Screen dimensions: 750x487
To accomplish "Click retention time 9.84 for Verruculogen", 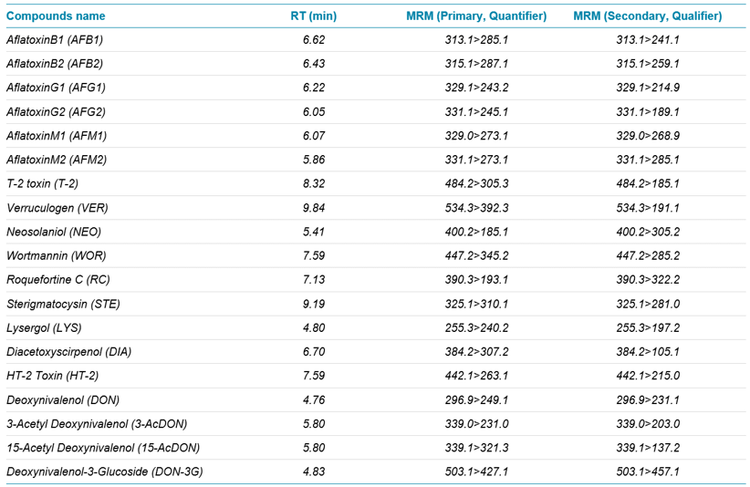I will (316, 208).
